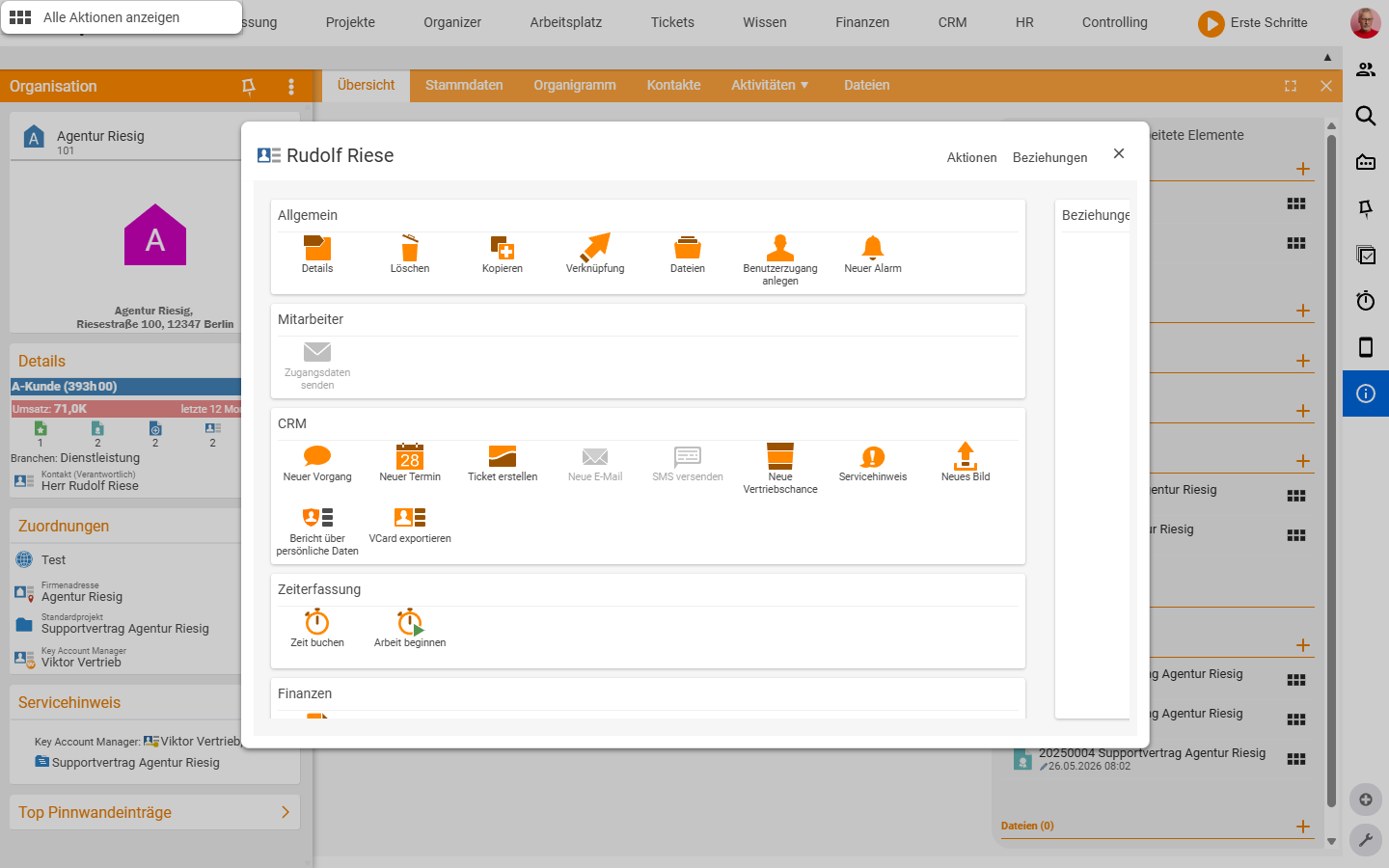Open the mobile device icon in right sidebar
Screen dimensions: 1389x868
point(1366,347)
